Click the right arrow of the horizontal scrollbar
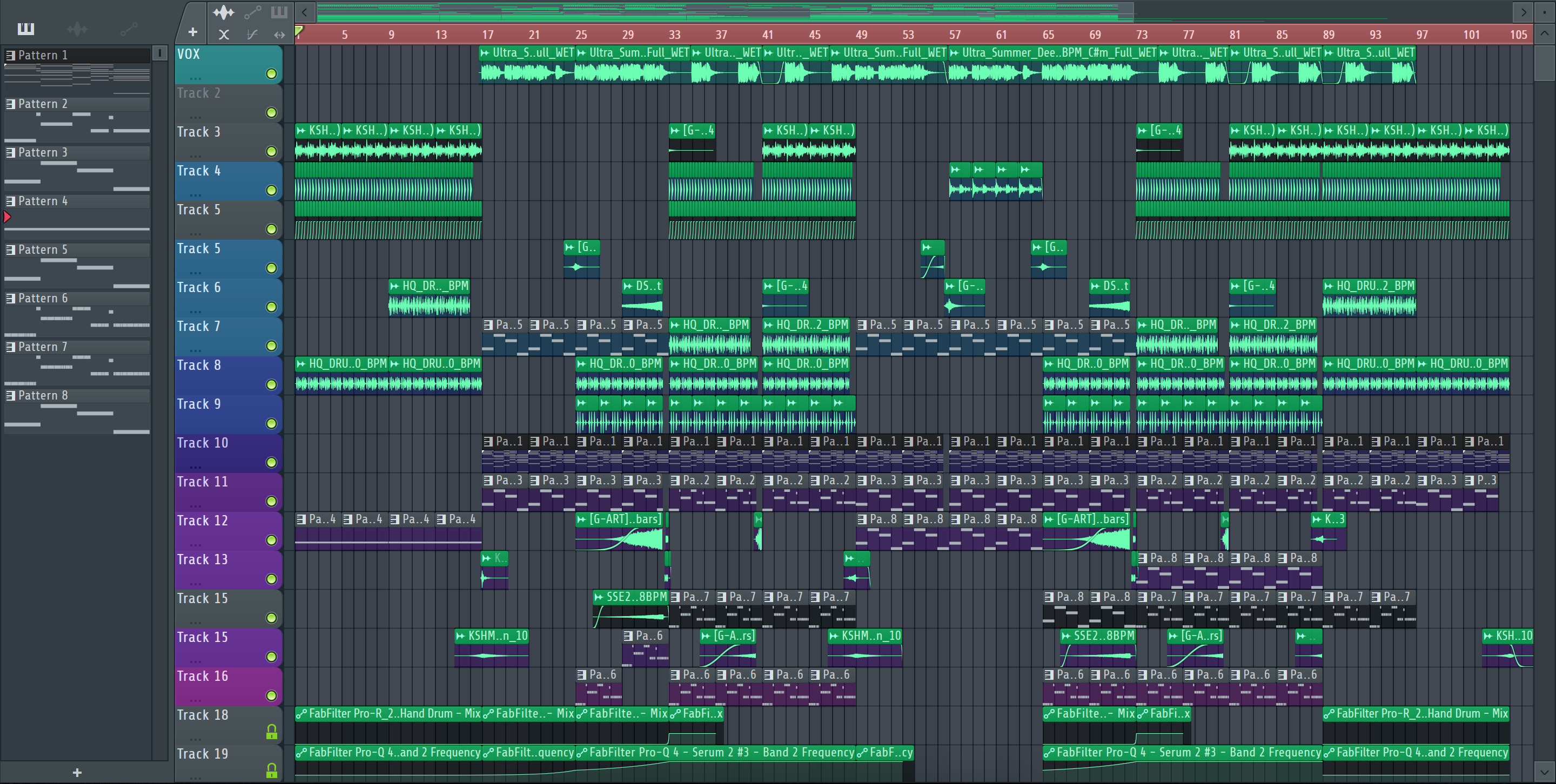This screenshot has width=1556, height=784. tap(1524, 11)
